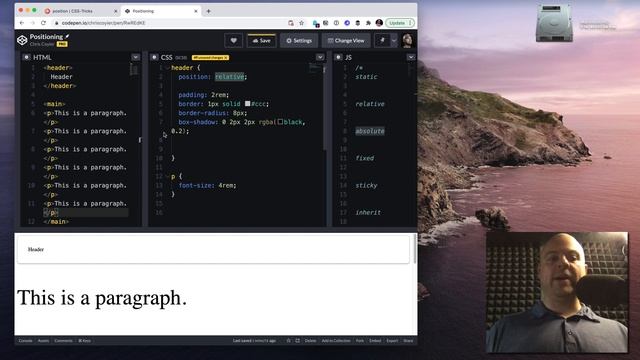Viewport: 640px width, 360px height.
Task: Open the hard drive icon on desktop
Action: pyautogui.click(x=554, y=23)
